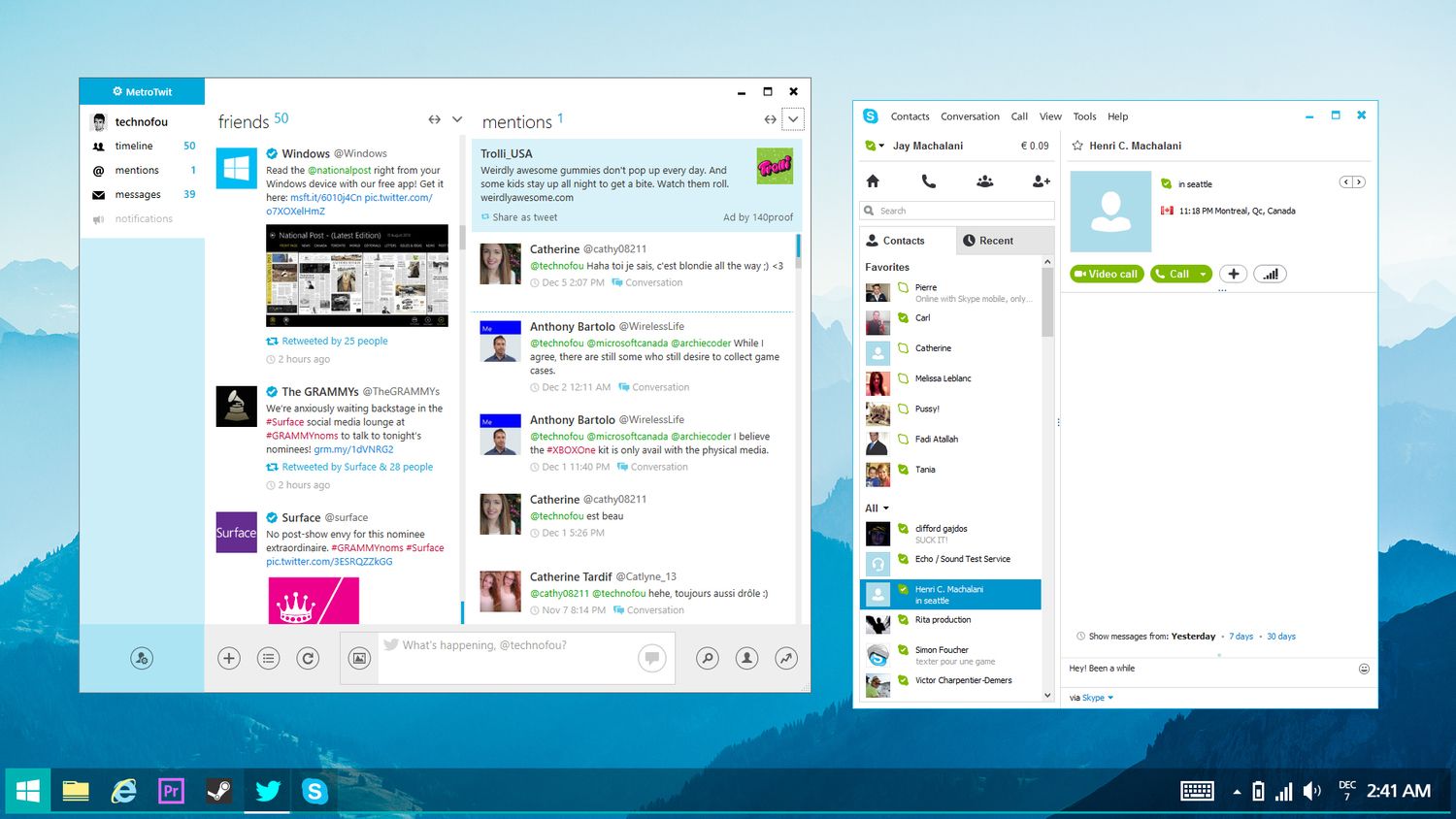Expand the mentions column options chevron
The width and height of the screenshot is (1456, 819).
(x=793, y=119)
